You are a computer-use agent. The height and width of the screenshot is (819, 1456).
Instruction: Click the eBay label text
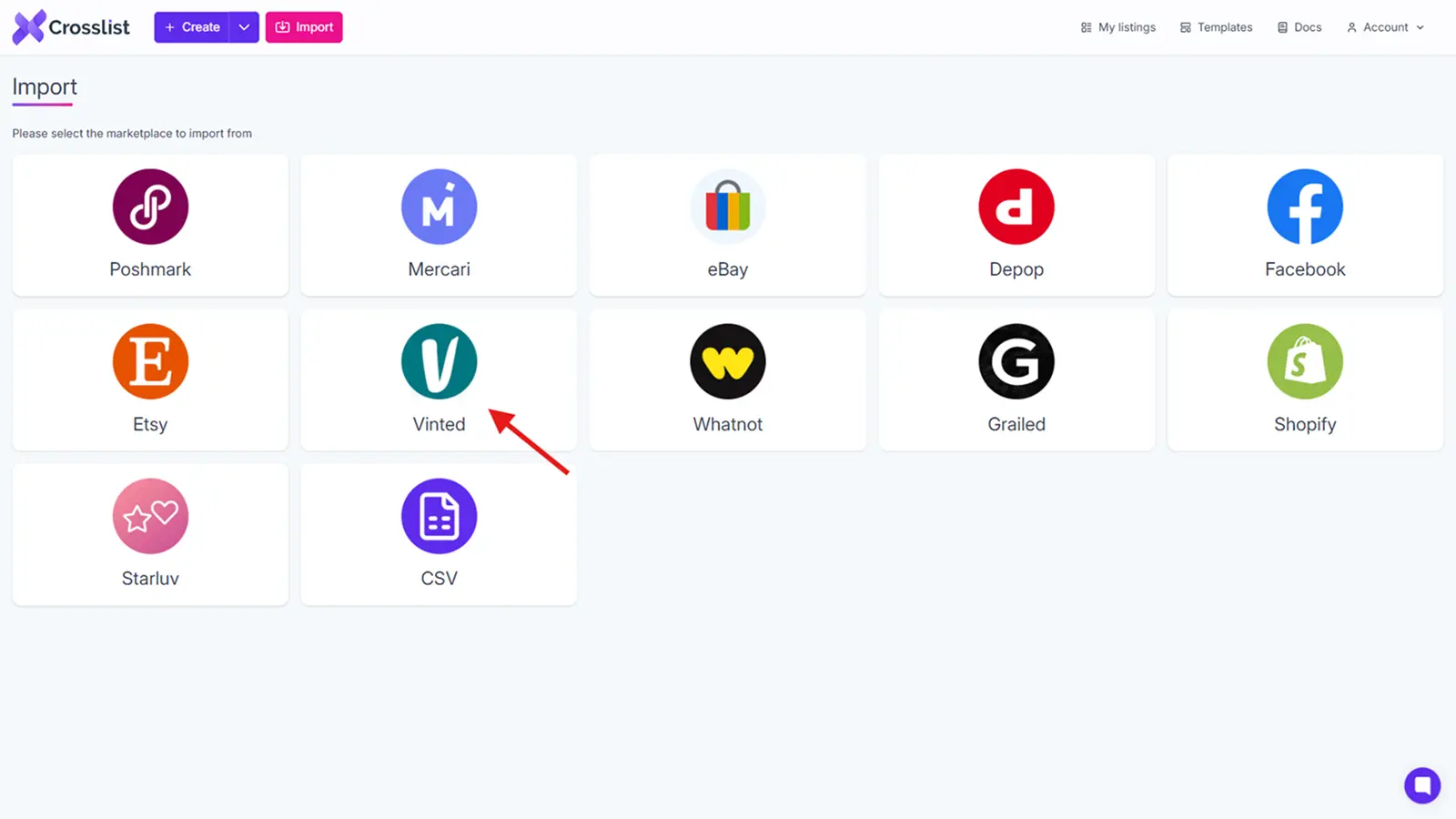(727, 269)
